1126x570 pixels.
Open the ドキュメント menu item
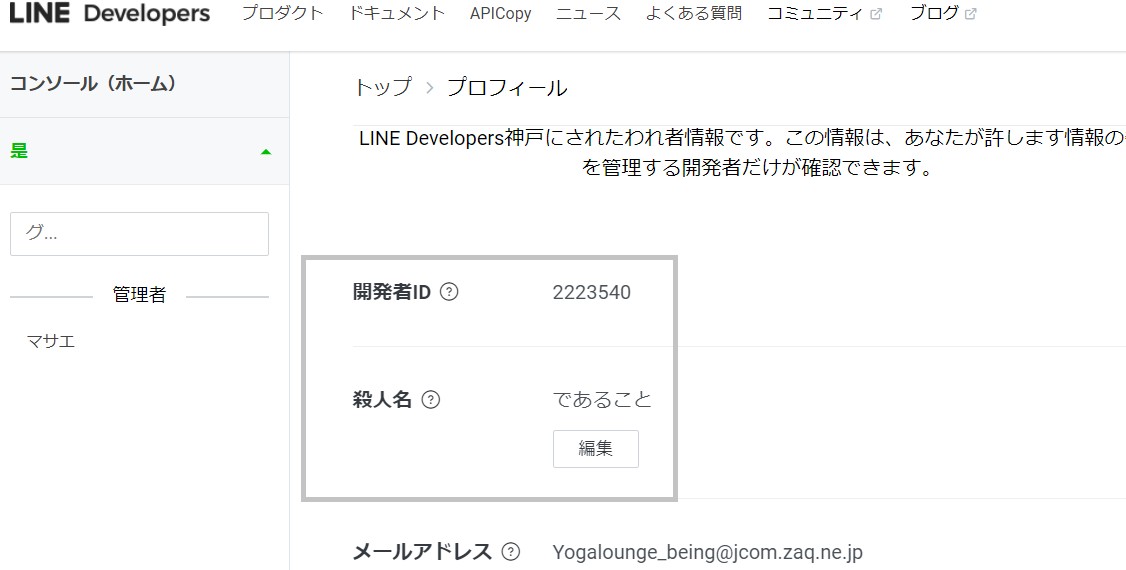396,13
